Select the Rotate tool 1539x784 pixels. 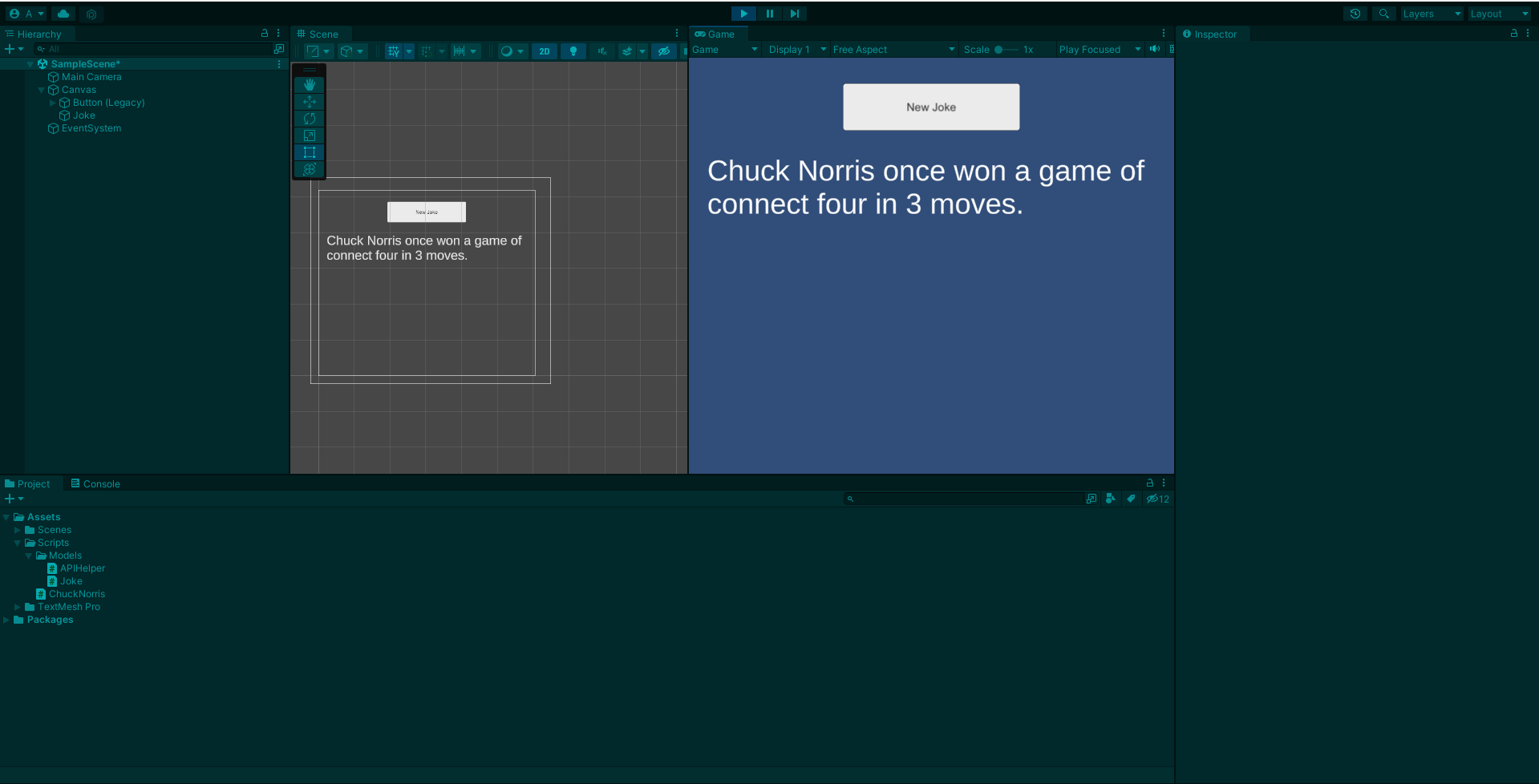[310, 119]
